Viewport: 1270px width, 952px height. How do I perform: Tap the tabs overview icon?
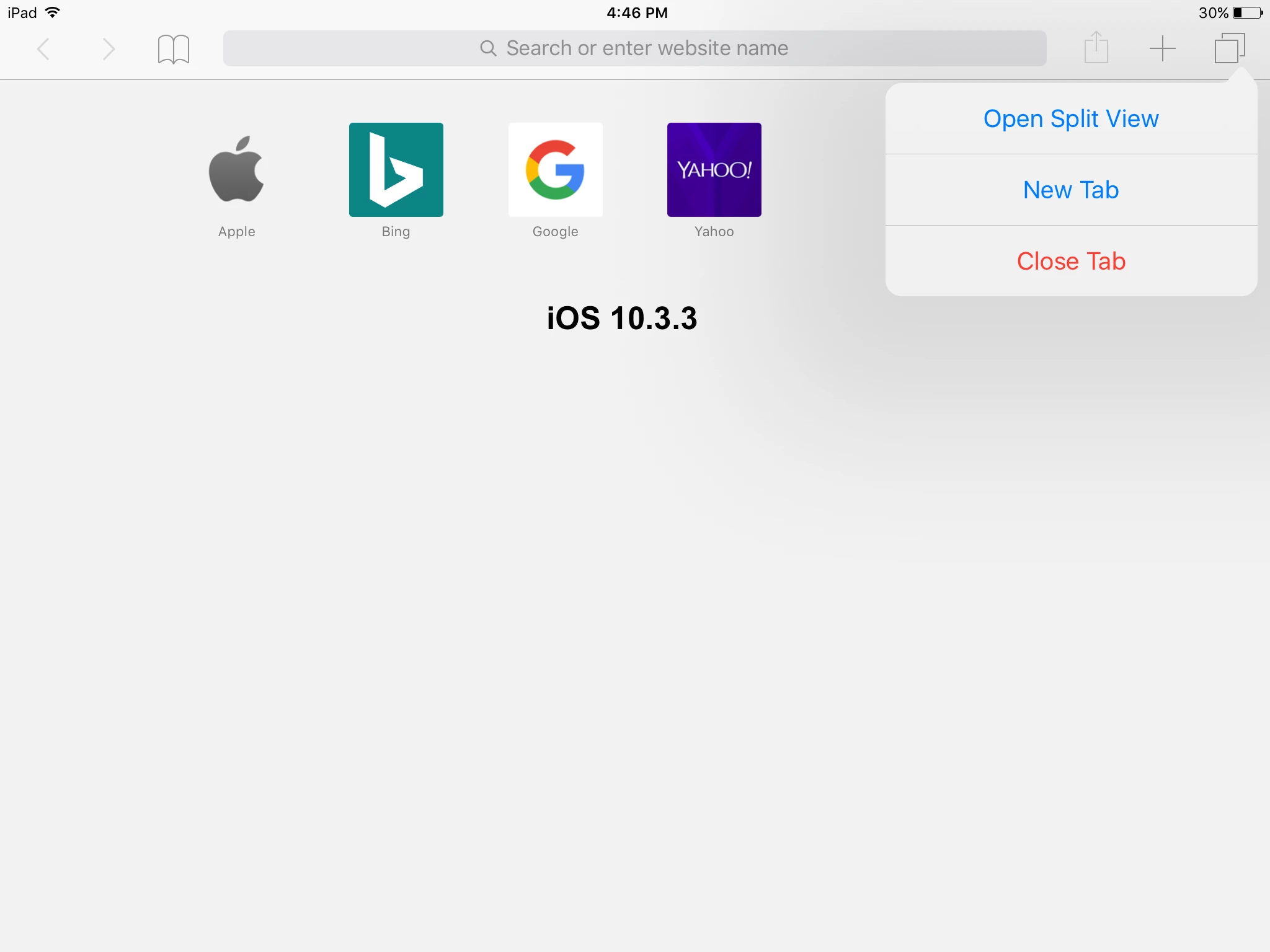point(1230,48)
